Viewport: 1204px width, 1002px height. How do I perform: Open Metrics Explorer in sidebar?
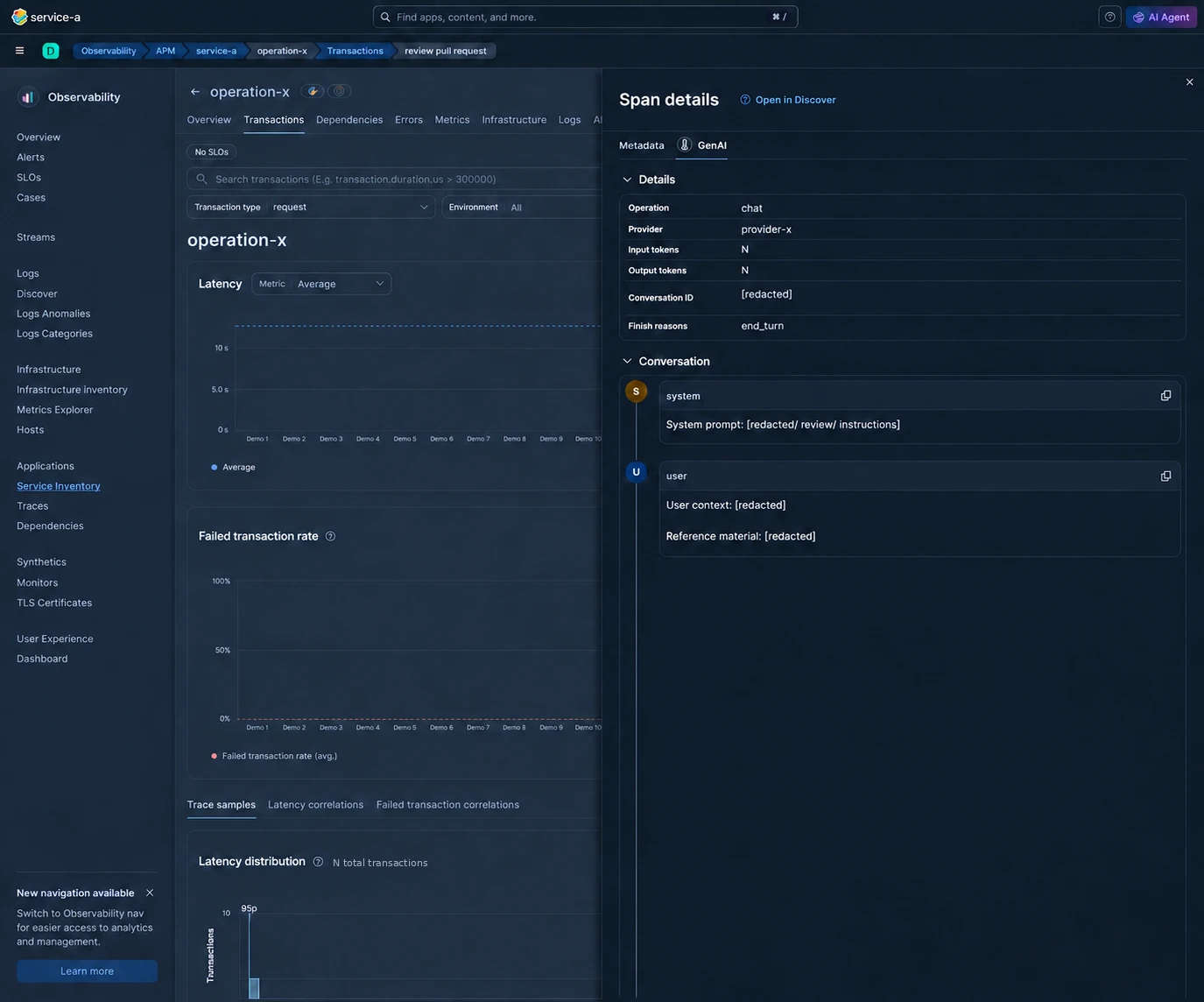[54, 410]
